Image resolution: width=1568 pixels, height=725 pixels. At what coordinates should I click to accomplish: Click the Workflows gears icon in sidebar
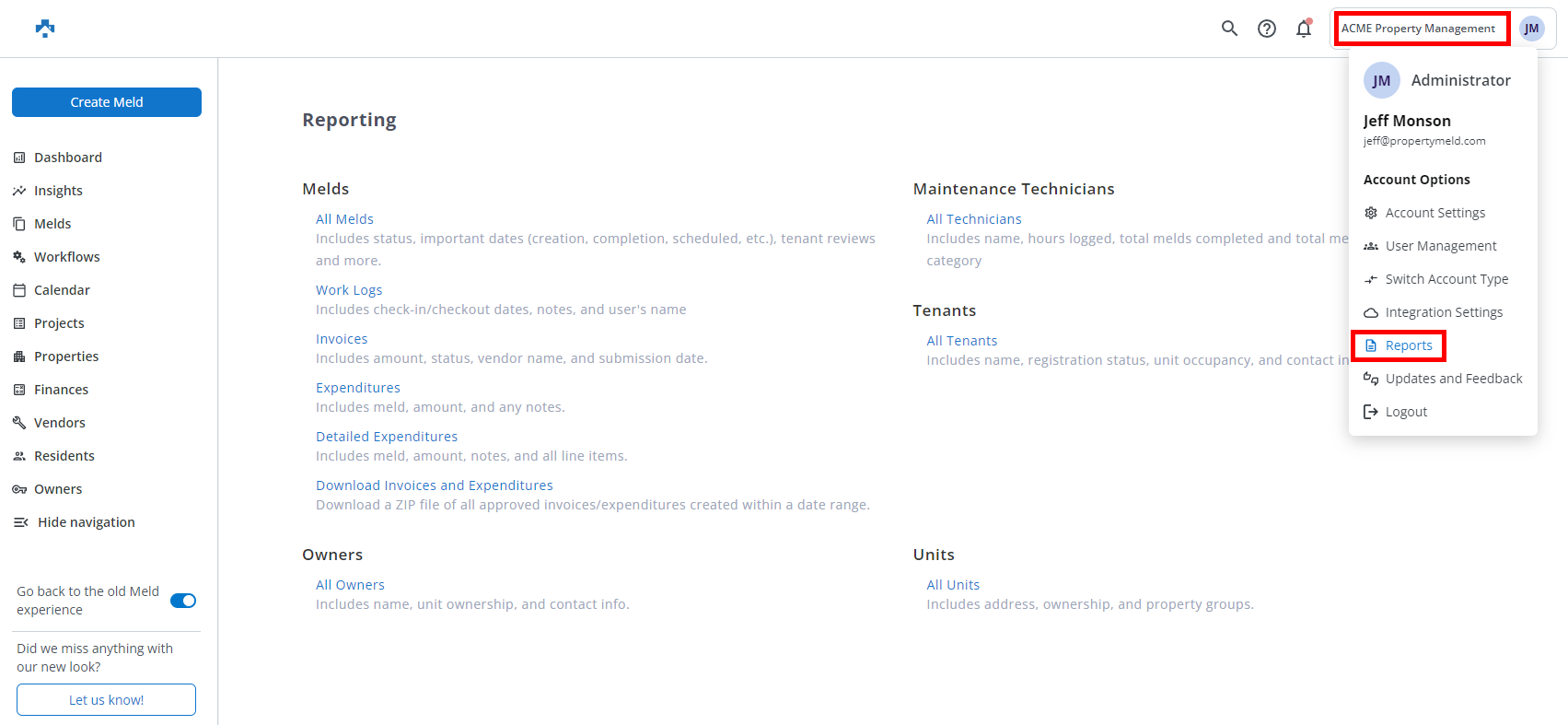19,257
